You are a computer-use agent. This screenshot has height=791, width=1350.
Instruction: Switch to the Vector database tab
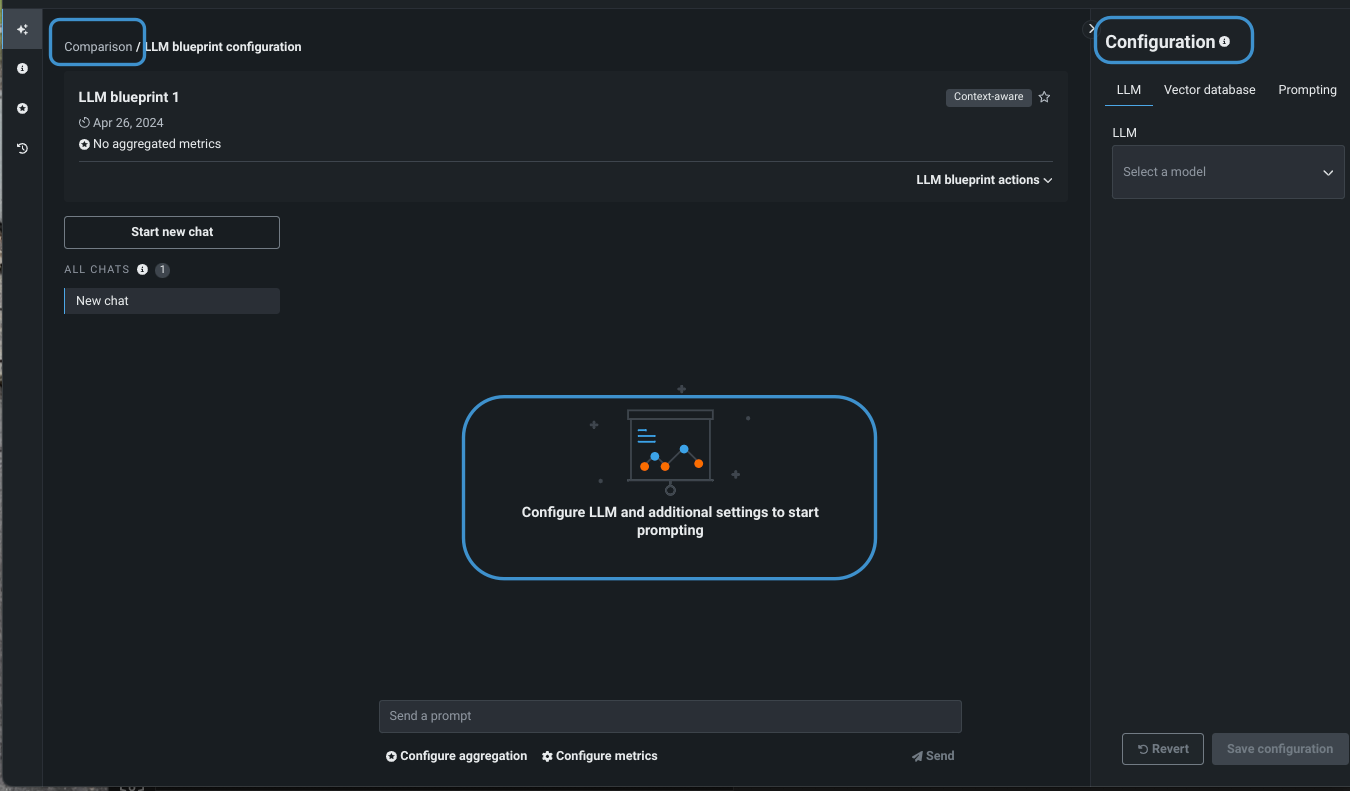(1209, 90)
